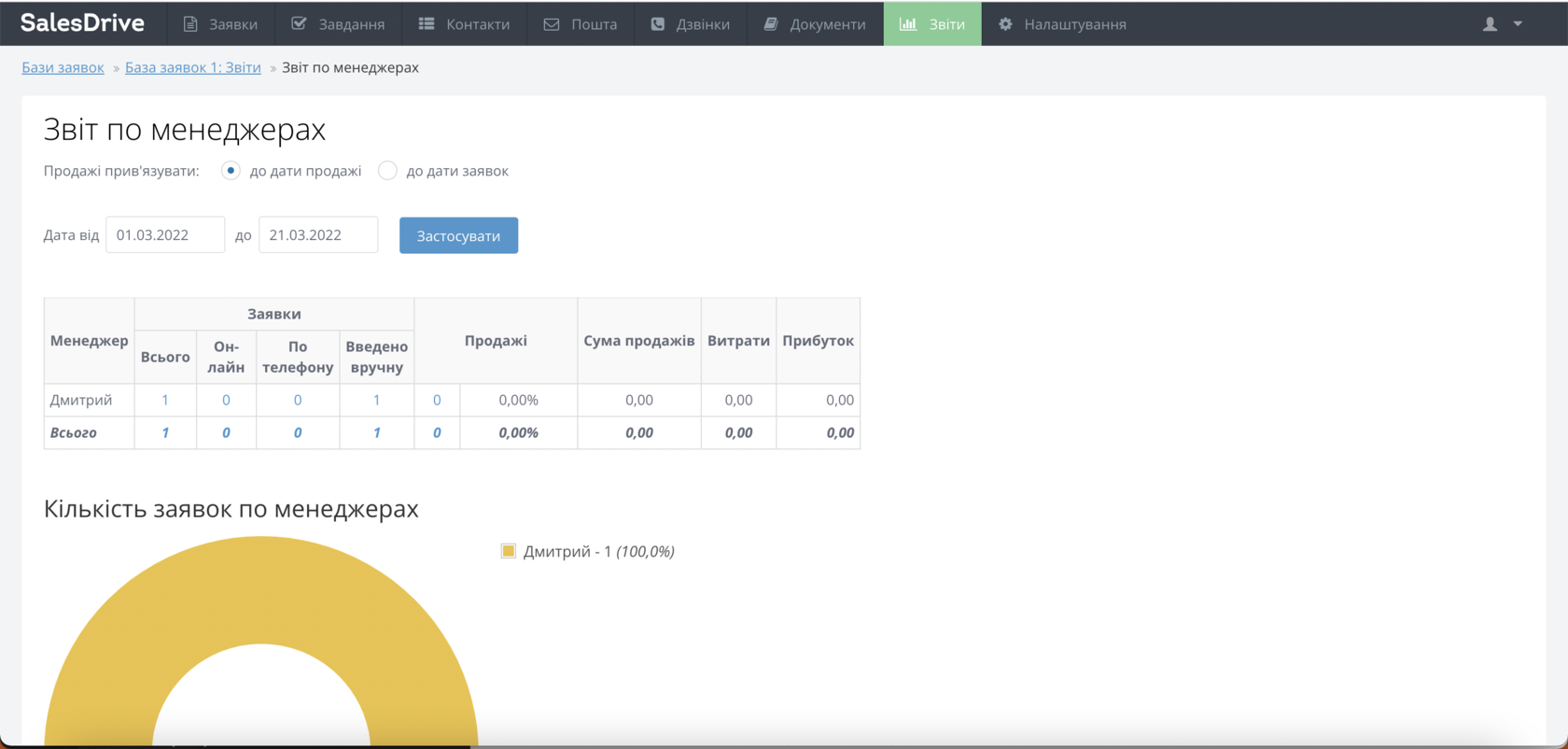Open the Налаштування menu
1568x749 pixels.
click(1062, 23)
